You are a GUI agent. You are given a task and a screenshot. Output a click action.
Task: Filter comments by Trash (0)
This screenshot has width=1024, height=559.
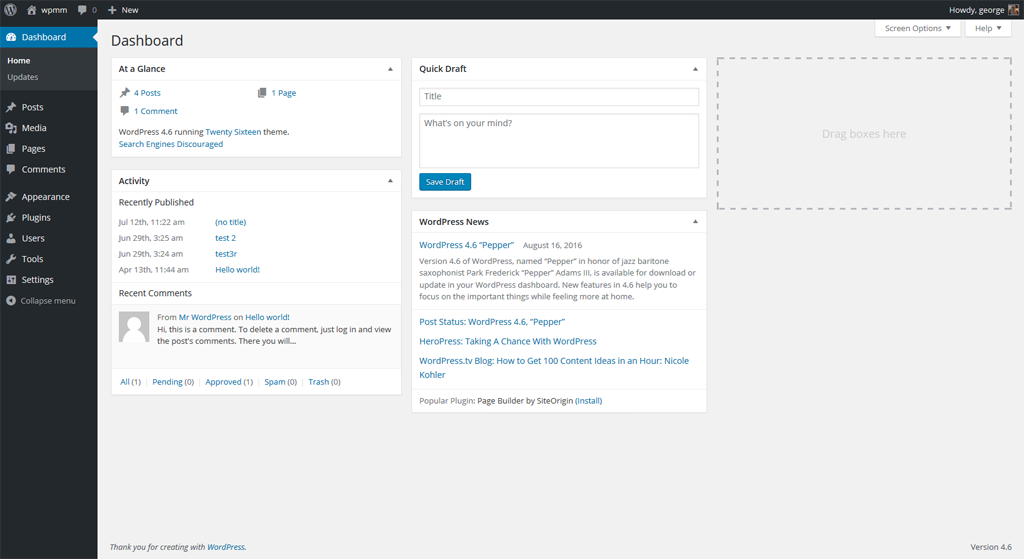[325, 382]
